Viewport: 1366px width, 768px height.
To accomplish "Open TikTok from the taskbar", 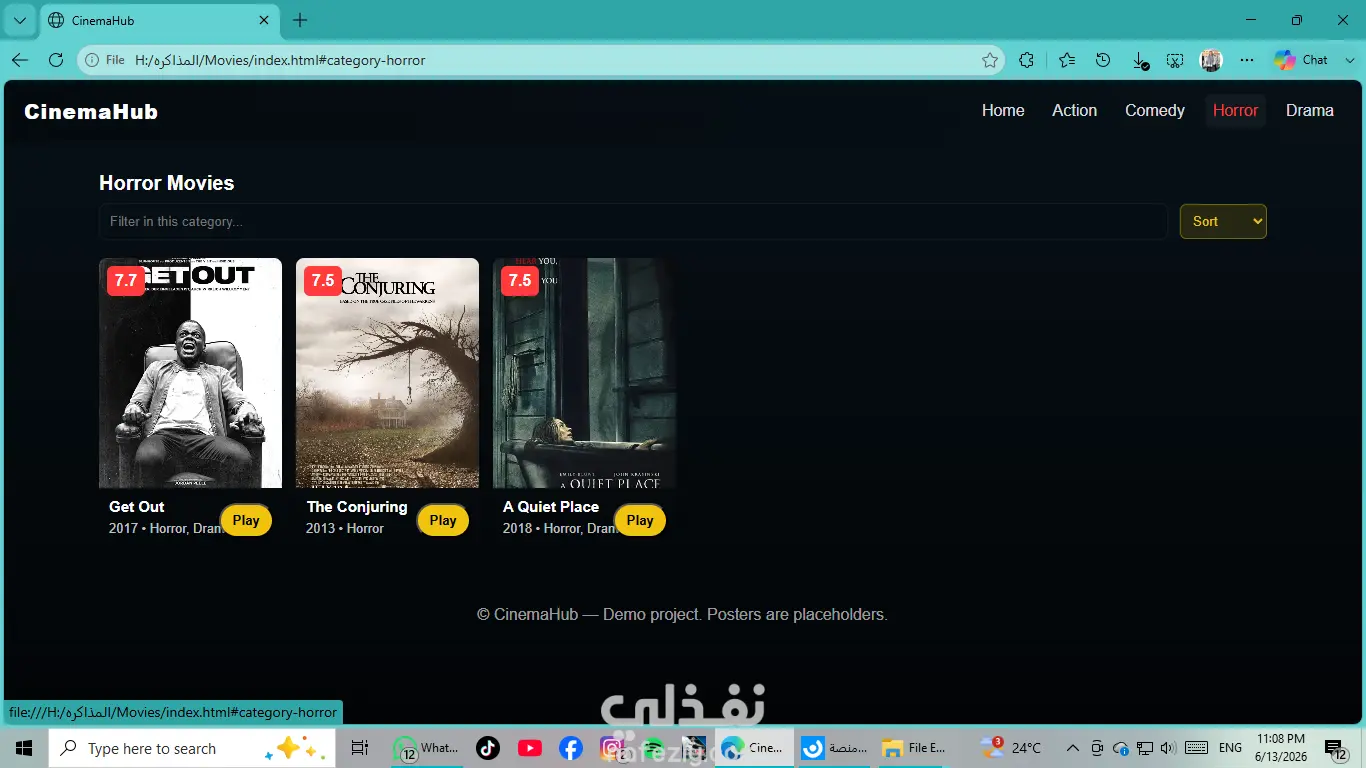I will pos(488,748).
